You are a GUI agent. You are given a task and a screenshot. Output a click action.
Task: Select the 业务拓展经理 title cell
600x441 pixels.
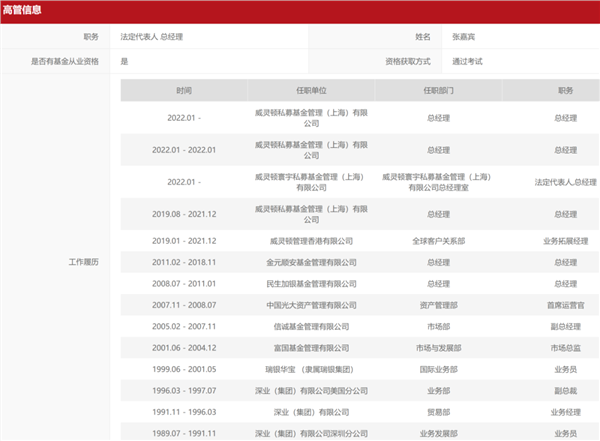tap(565, 241)
